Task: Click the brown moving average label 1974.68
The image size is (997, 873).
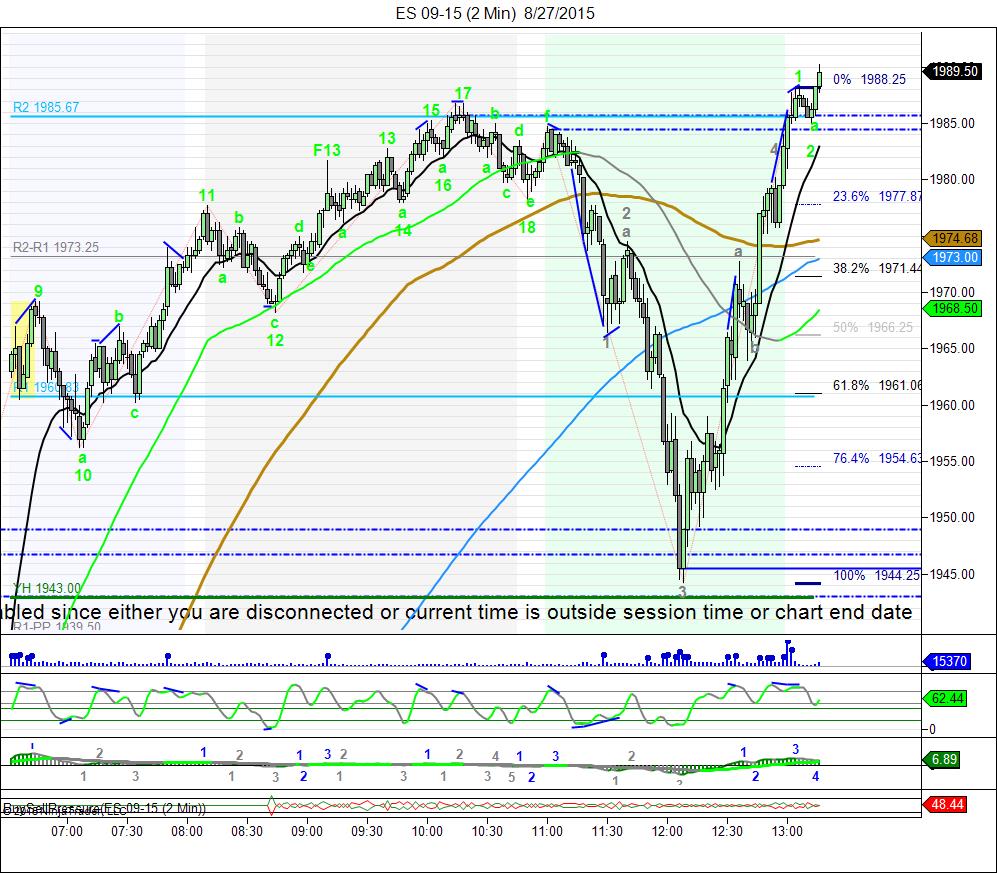Action: pos(951,238)
